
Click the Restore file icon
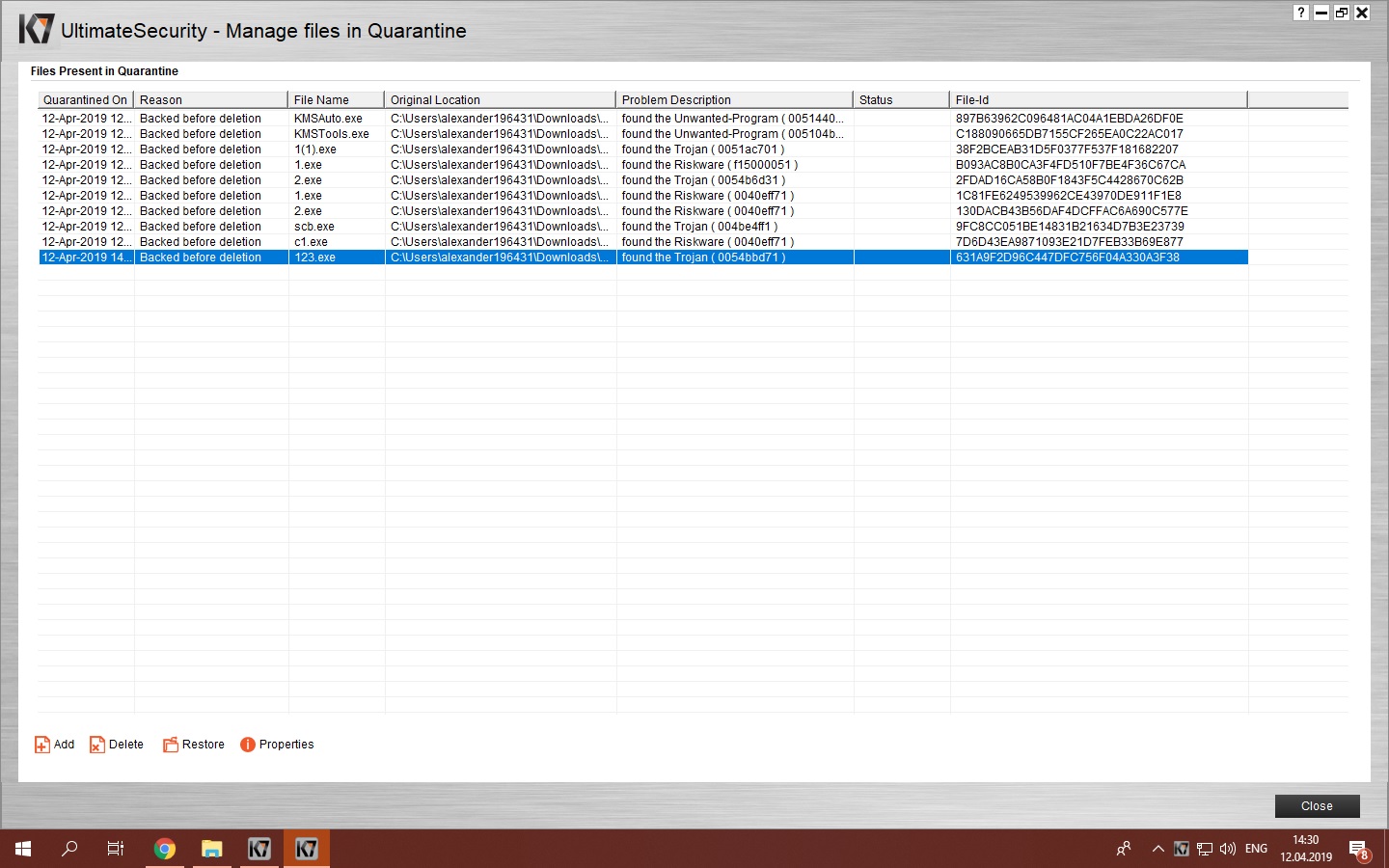tap(171, 745)
